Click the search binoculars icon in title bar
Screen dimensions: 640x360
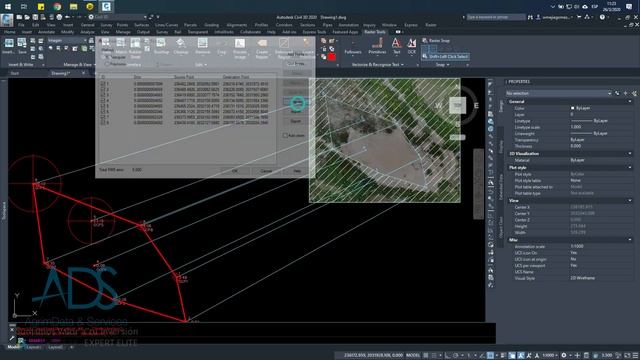point(530,17)
